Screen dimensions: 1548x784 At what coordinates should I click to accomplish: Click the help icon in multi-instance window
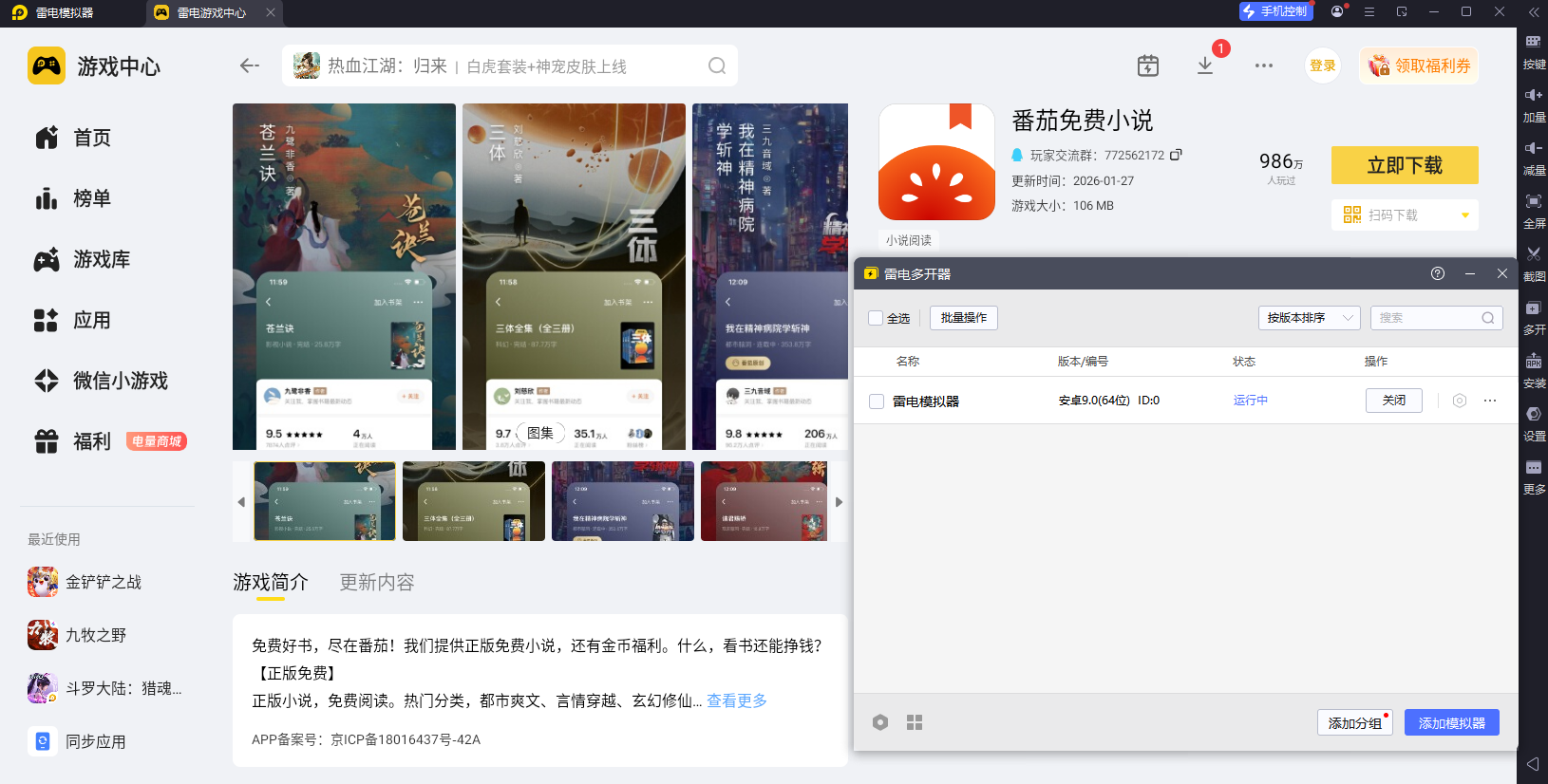pyautogui.click(x=1438, y=273)
